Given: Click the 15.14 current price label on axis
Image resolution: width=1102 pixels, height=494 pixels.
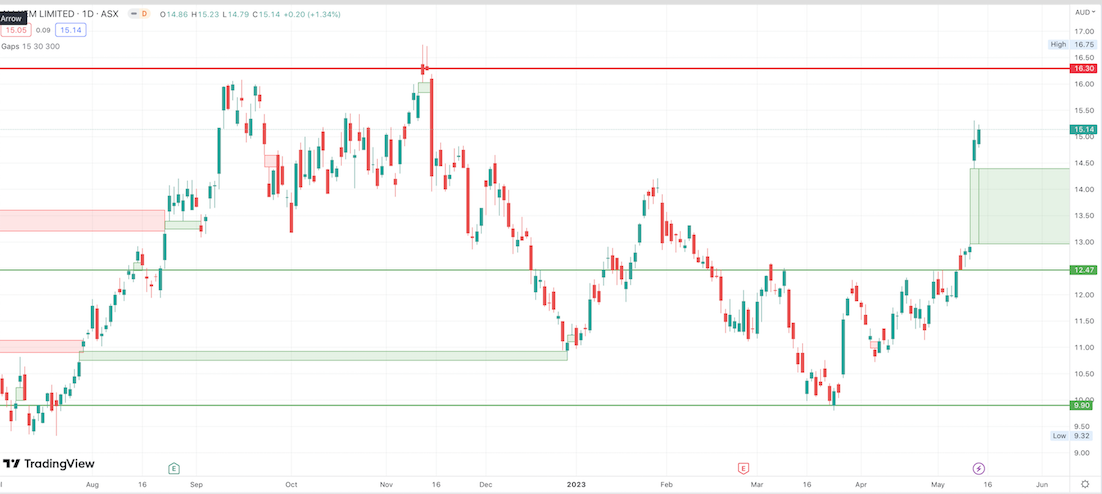Looking at the screenshot, I should [x=1082, y=129].
